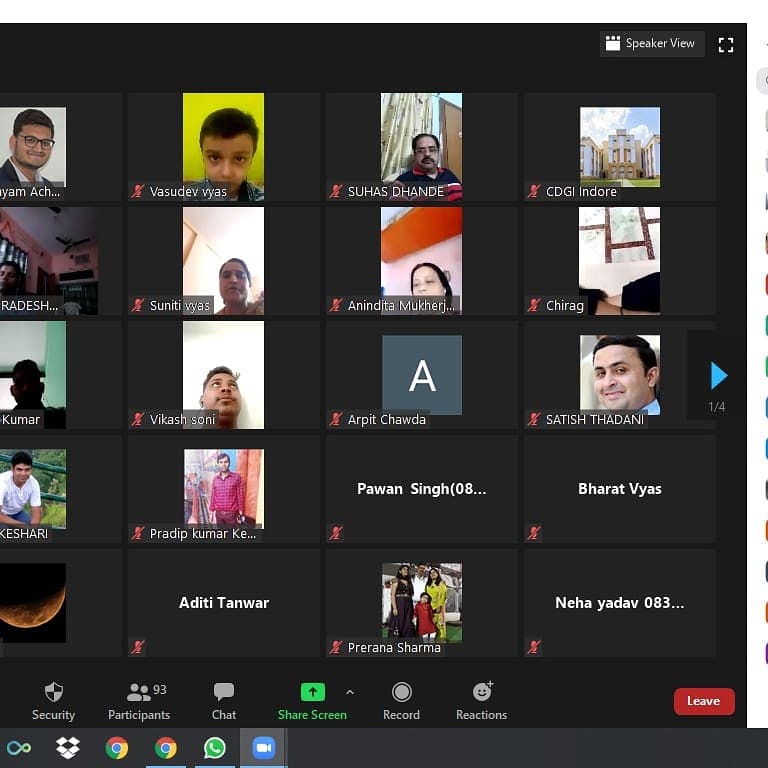Select the ...yam Ach... profile photo

tap(33, 147)
